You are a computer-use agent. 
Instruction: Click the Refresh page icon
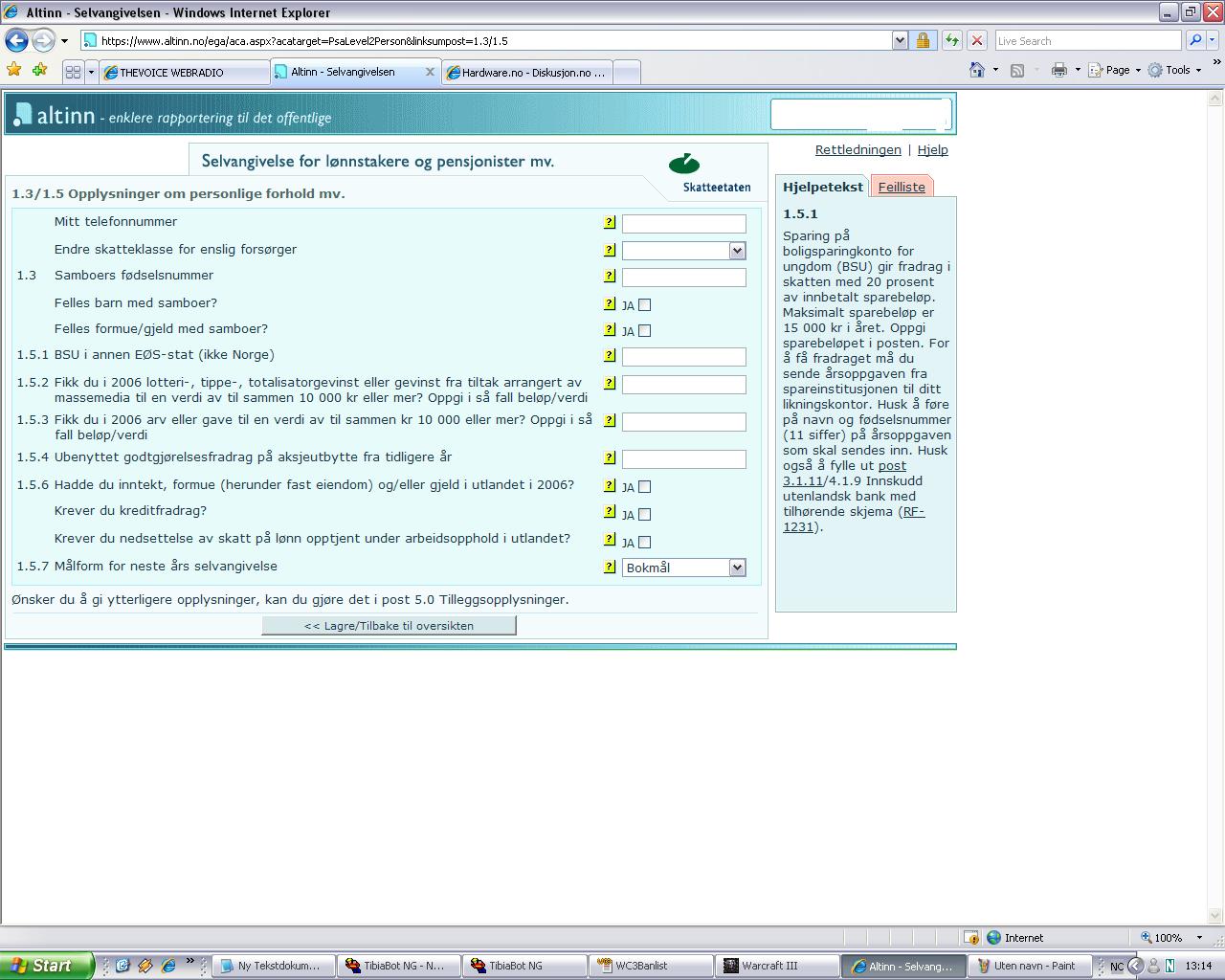pos(951,40)
